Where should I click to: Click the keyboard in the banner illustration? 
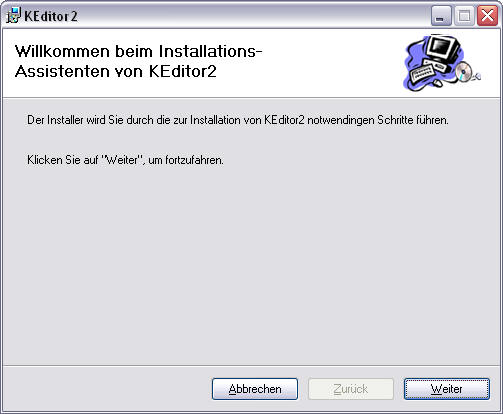[x=423, y=74]
